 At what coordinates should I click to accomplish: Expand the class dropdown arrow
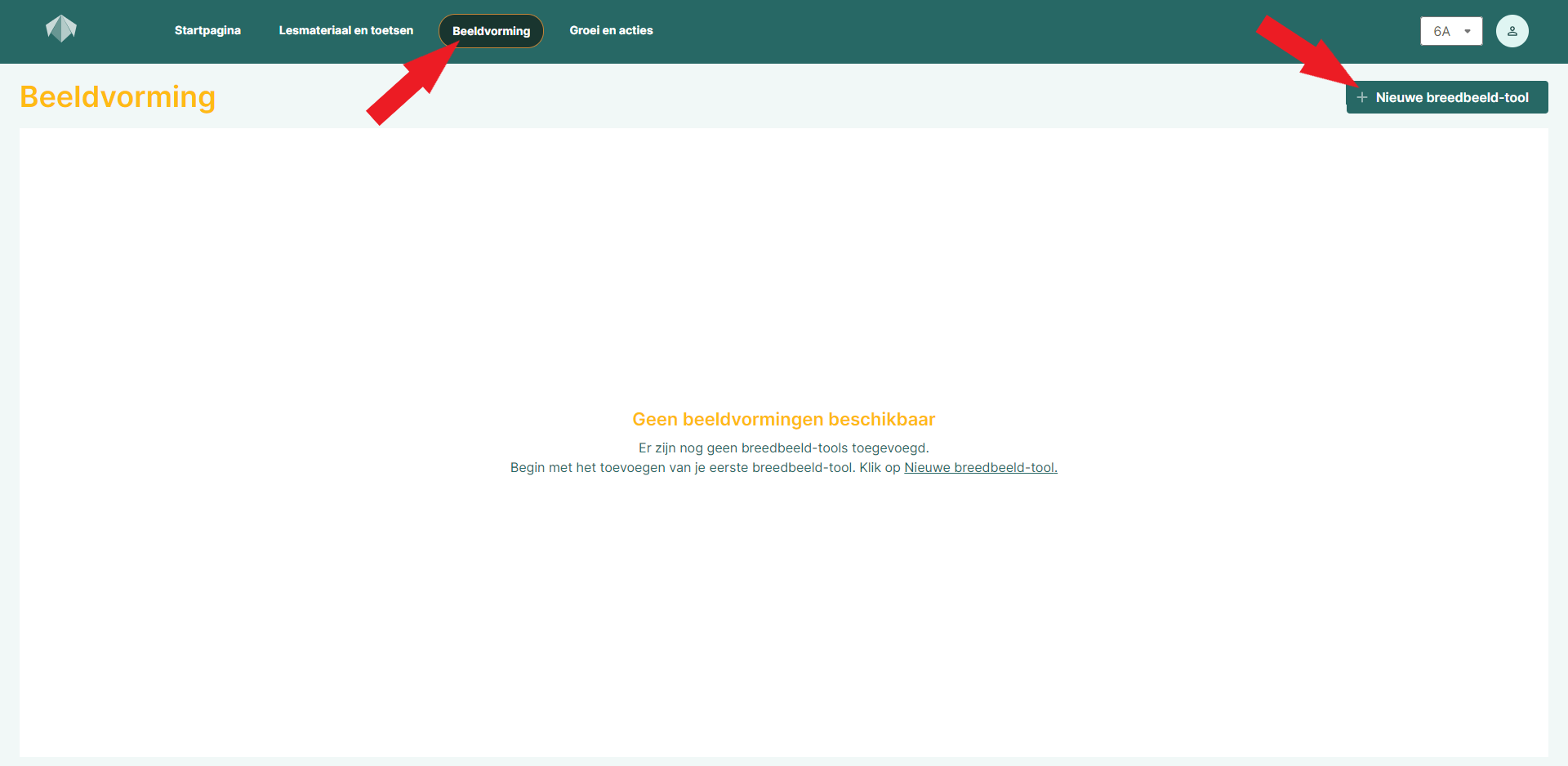[1468, 30]
